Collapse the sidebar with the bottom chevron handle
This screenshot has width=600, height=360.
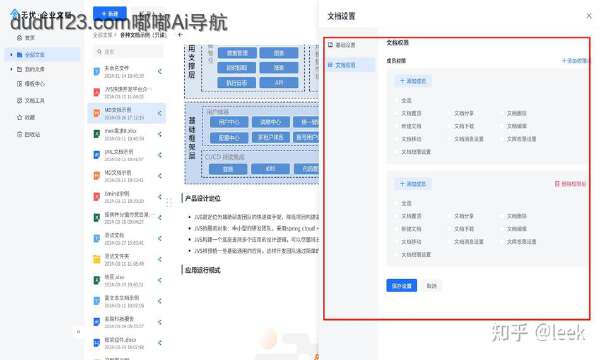(x=78, y=332)
